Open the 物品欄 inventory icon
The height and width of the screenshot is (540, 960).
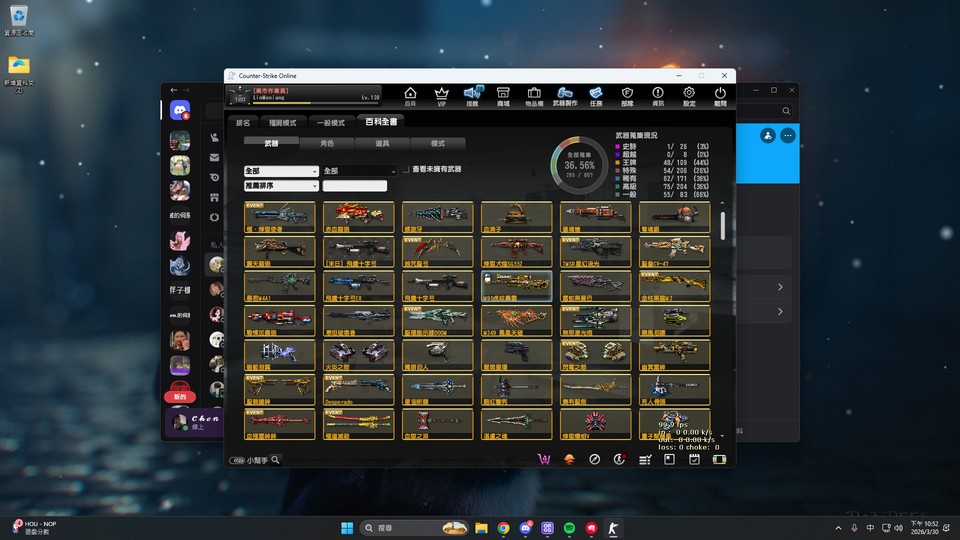click(534, 95)
